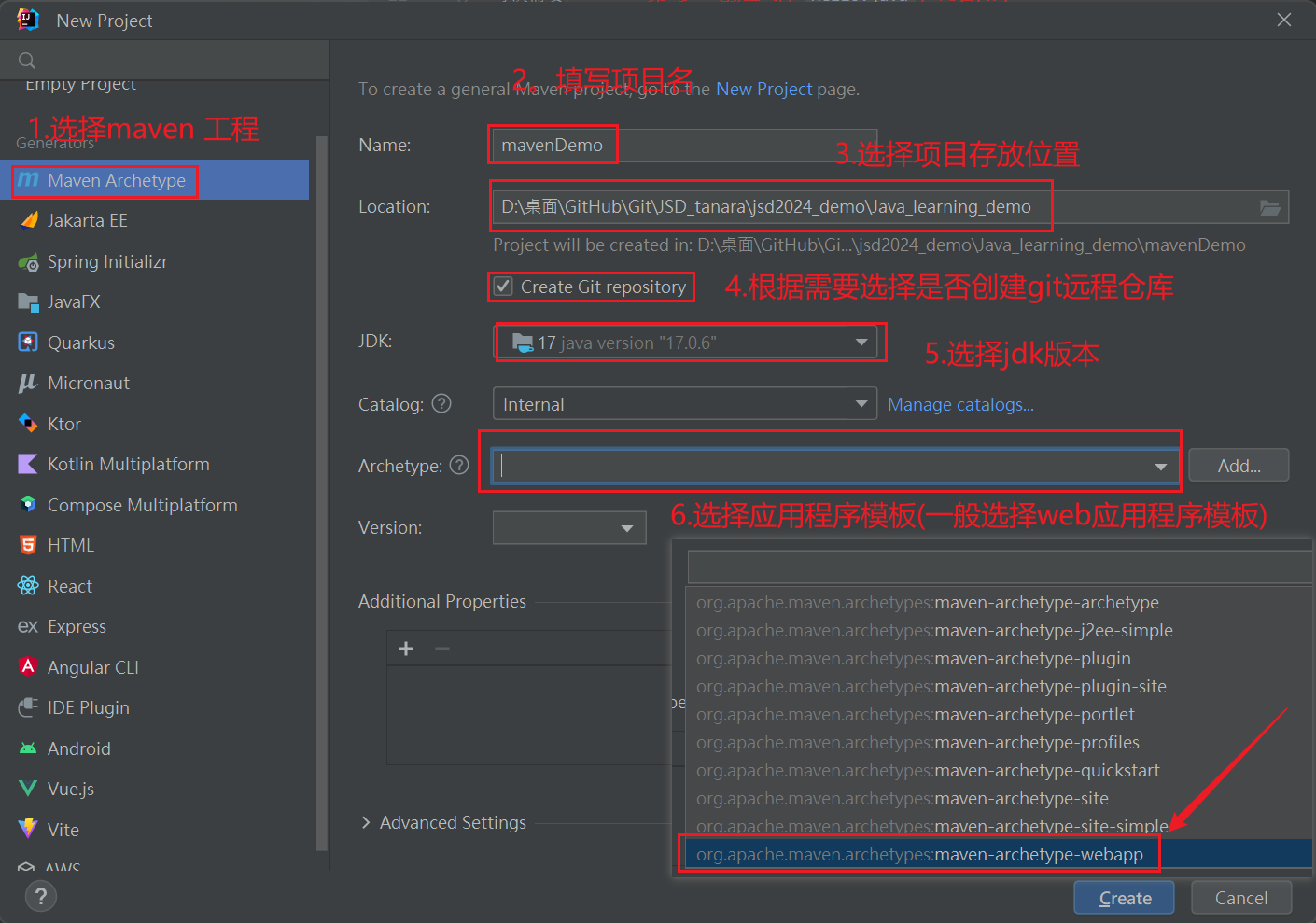Select the IDE Plugin icon
Screen dimensions: 1316x923
pos(29,707)
